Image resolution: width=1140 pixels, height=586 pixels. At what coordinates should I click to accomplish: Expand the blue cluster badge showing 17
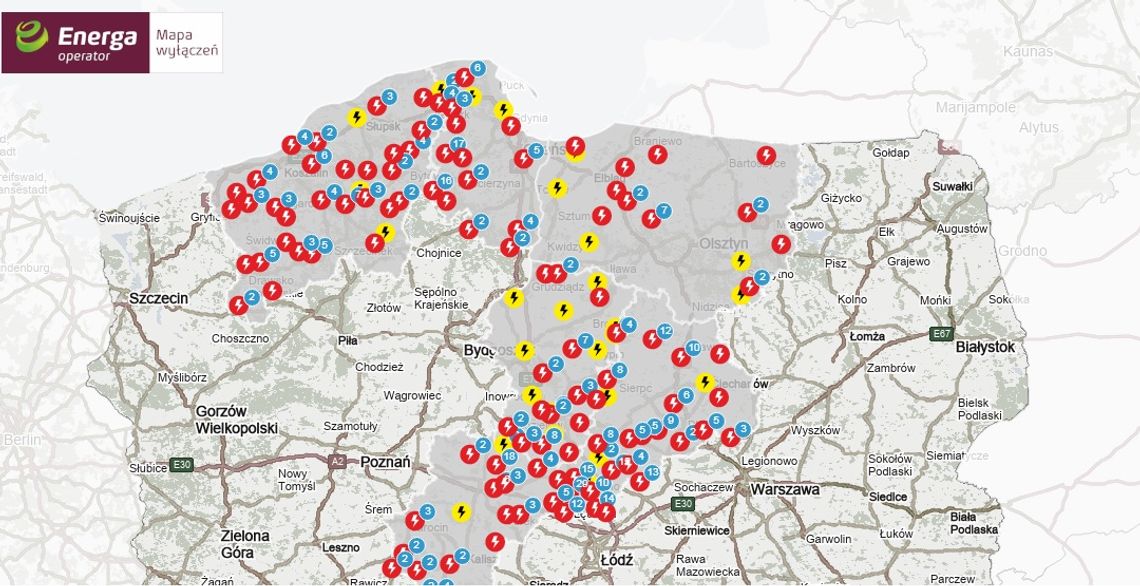click(x=459, y=144)
